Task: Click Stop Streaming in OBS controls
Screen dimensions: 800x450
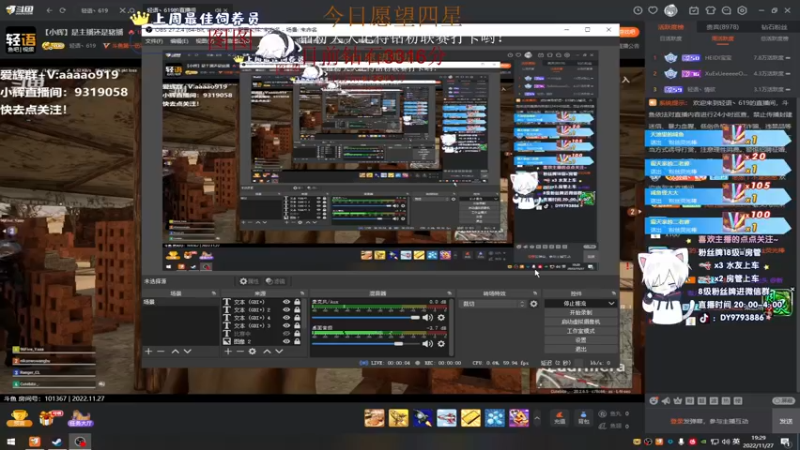Action: 574,304
